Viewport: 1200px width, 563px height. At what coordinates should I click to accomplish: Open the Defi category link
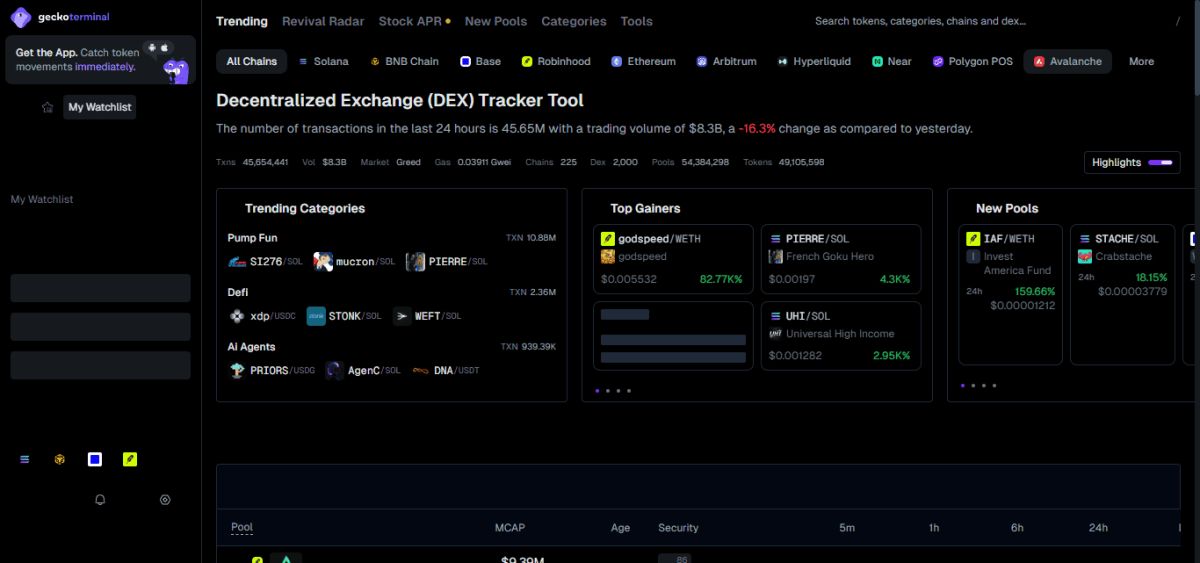coord(238,292)
